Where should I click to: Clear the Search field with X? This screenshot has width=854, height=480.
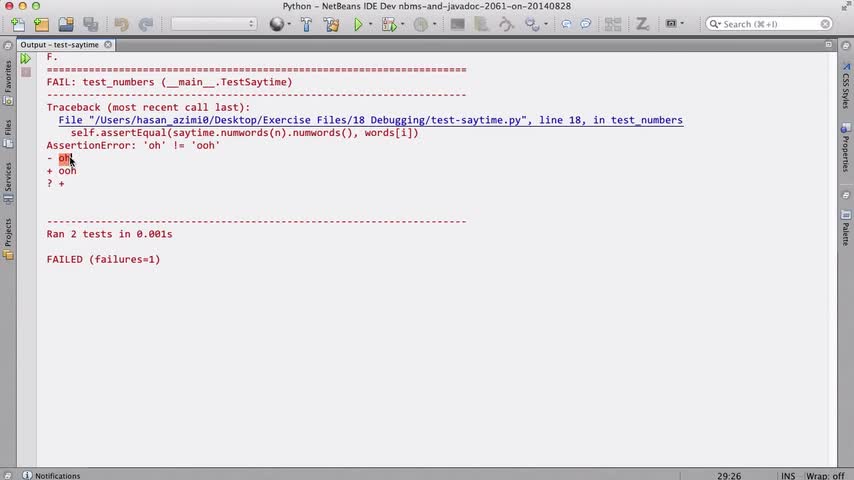tap(825, 24)
